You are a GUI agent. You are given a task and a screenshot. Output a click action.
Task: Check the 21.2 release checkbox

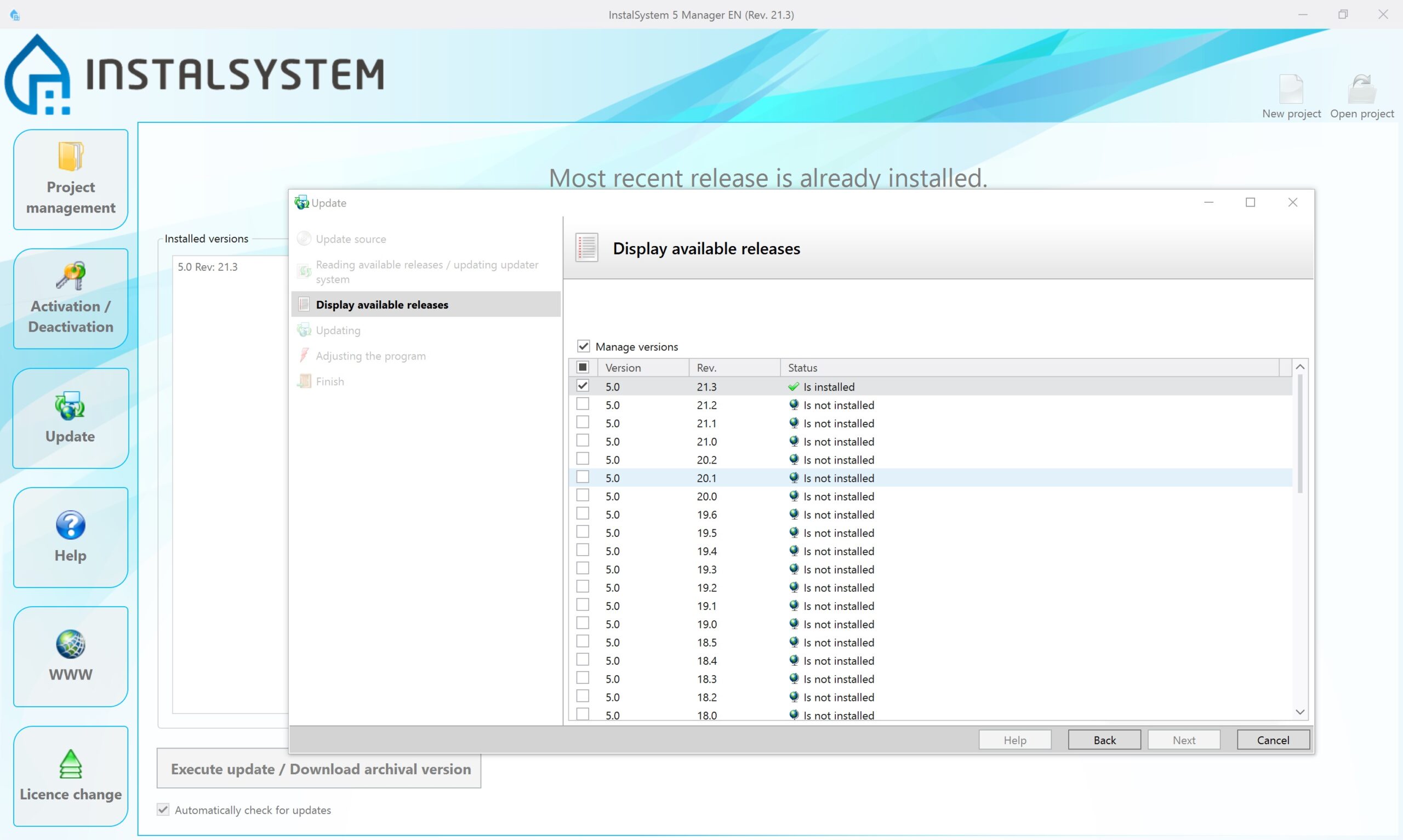coord(583,404)
